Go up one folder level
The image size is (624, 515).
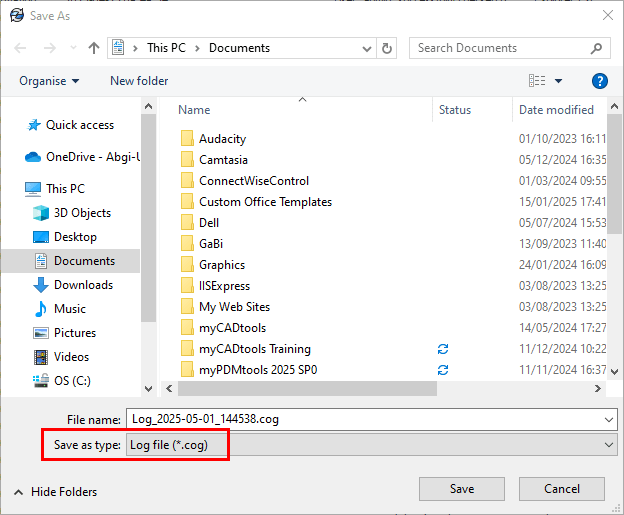[x=94, y=48]
